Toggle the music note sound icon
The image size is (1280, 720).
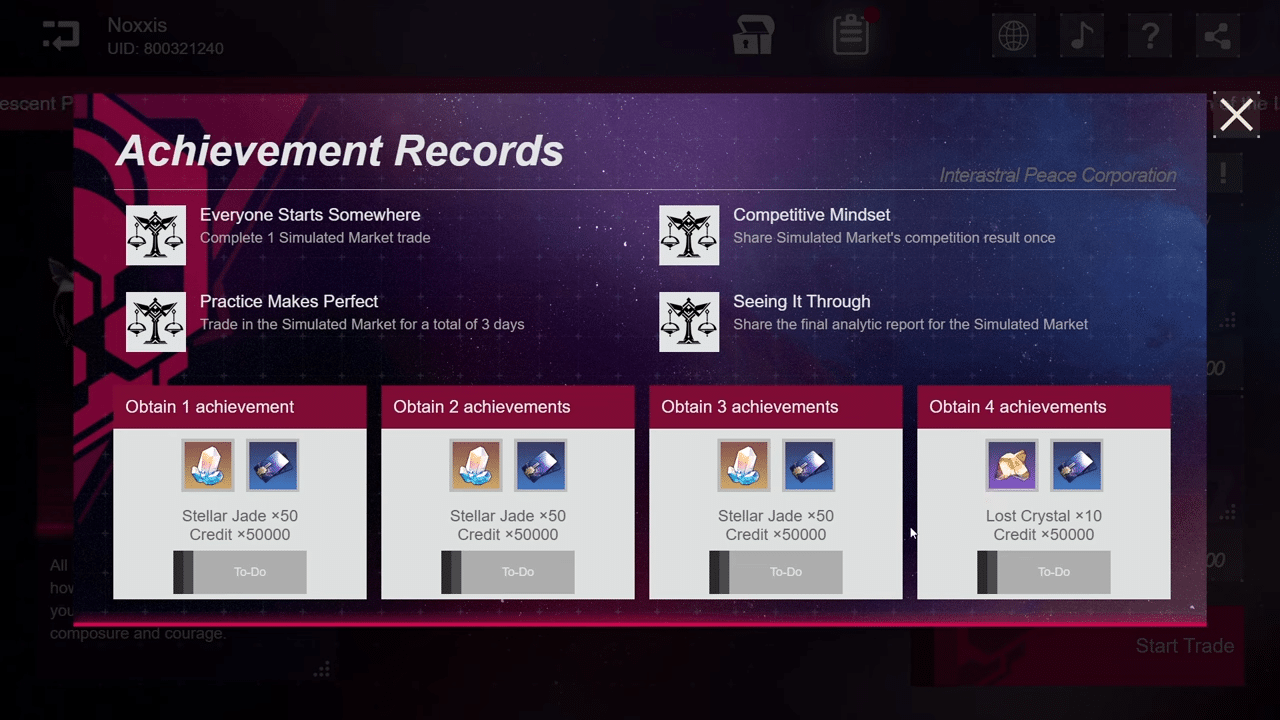pos(1082,37)
